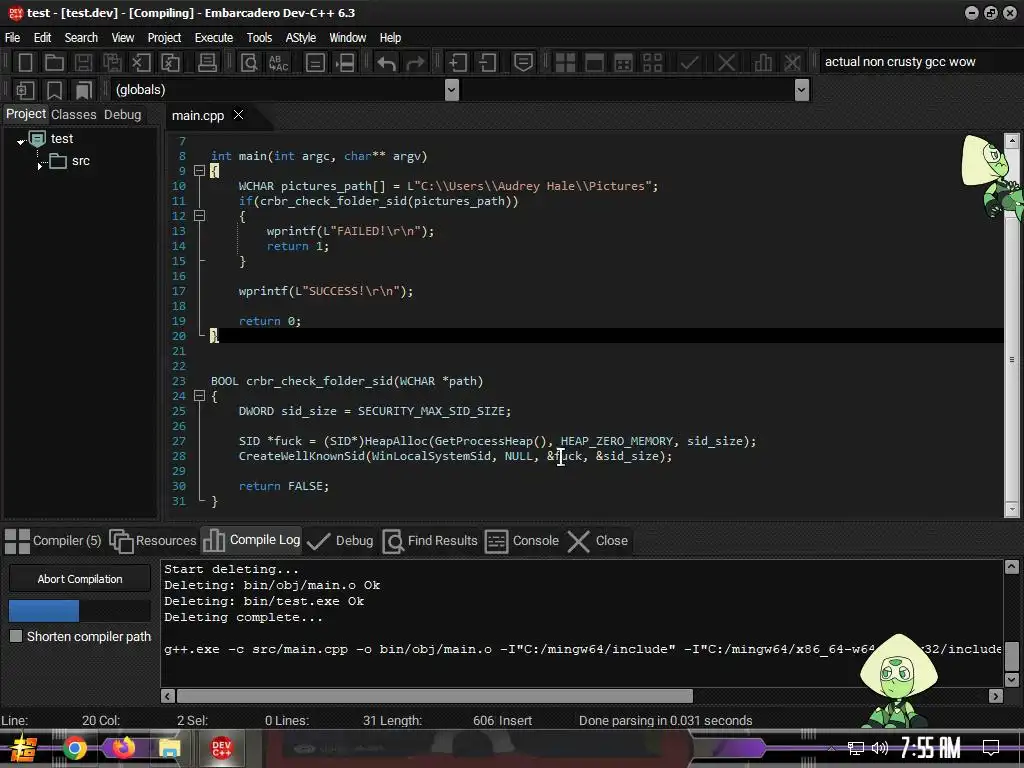Enable Shorten compiler path checkbox
Screen dimensions: 1024x768
point(16,636)
